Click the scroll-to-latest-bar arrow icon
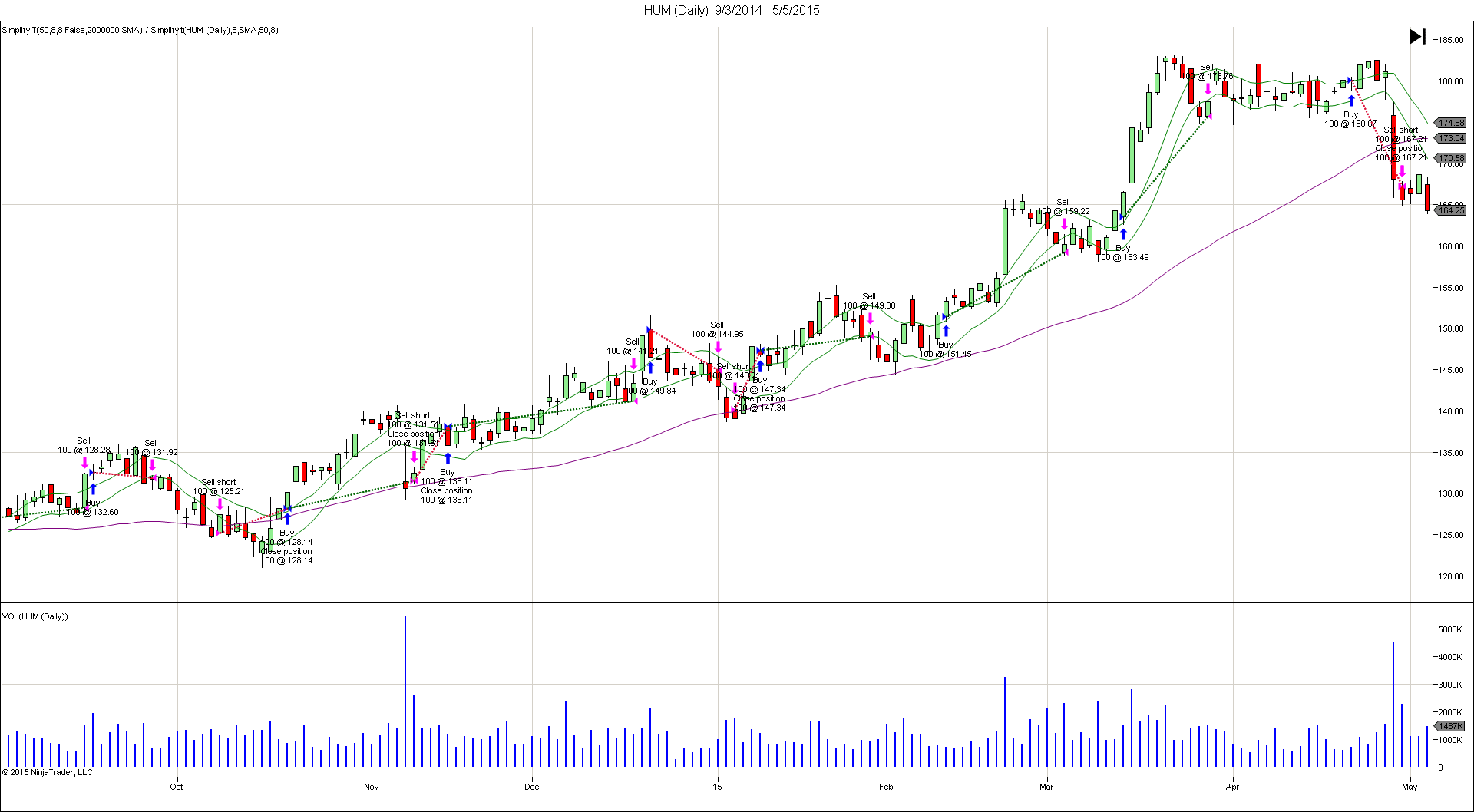Screen dimensions: 1474x812 1417,37
